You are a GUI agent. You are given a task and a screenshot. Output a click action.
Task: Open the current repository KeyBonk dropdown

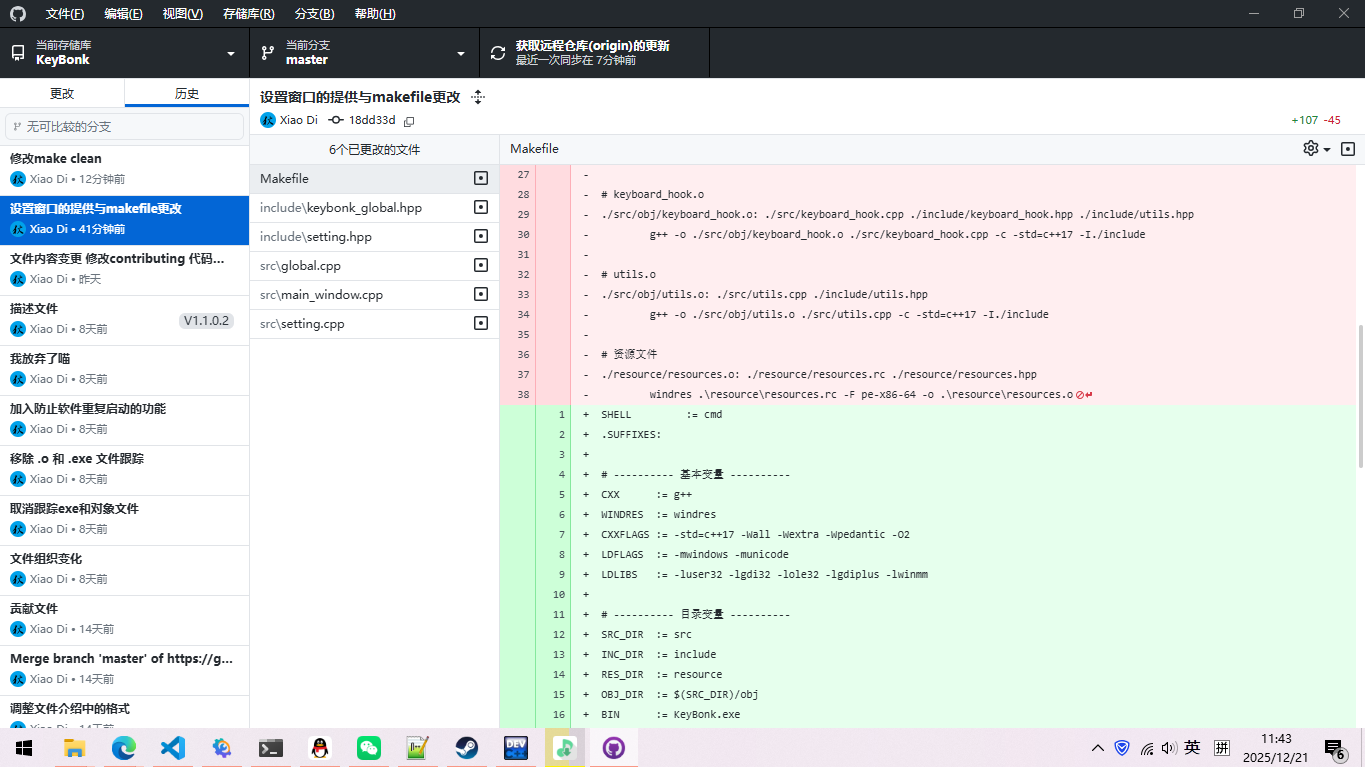122,52
